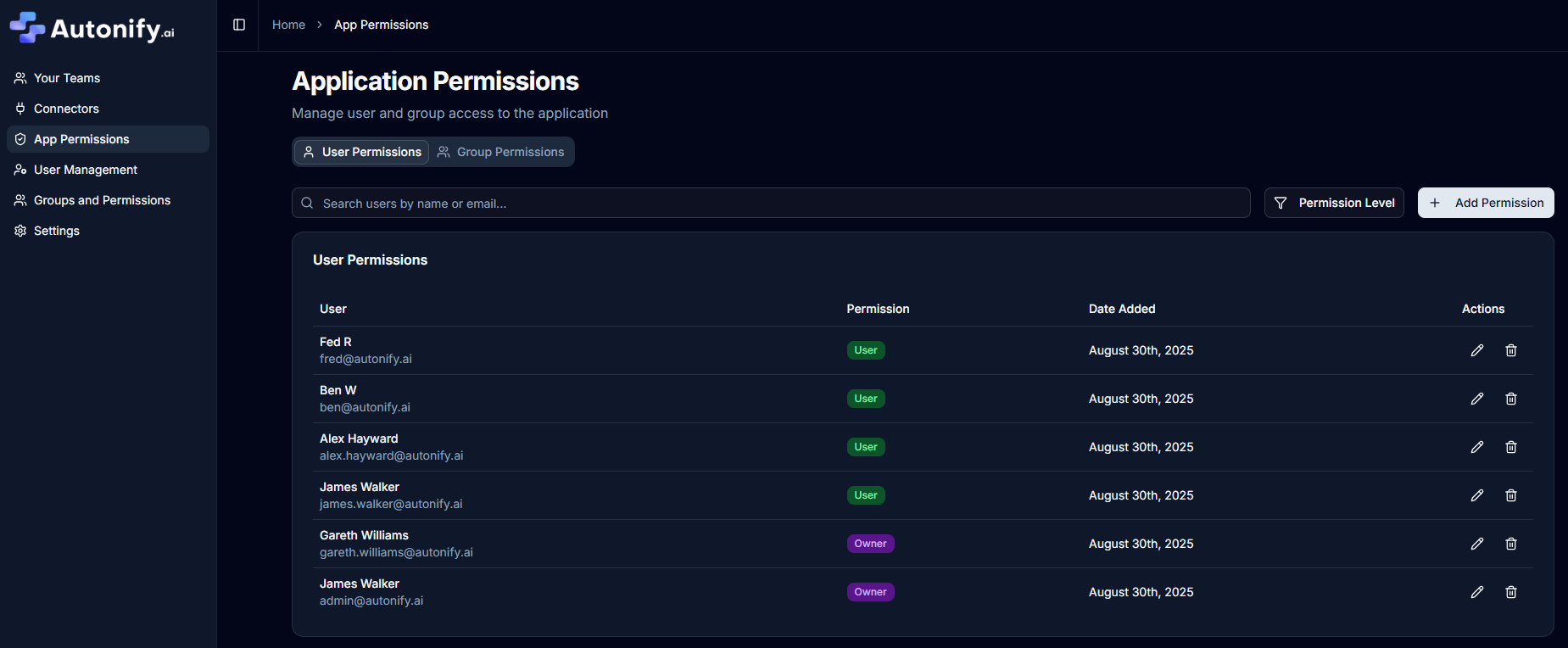Click Owner badge for admin@autonify.ai

click(x=871, y=592)
